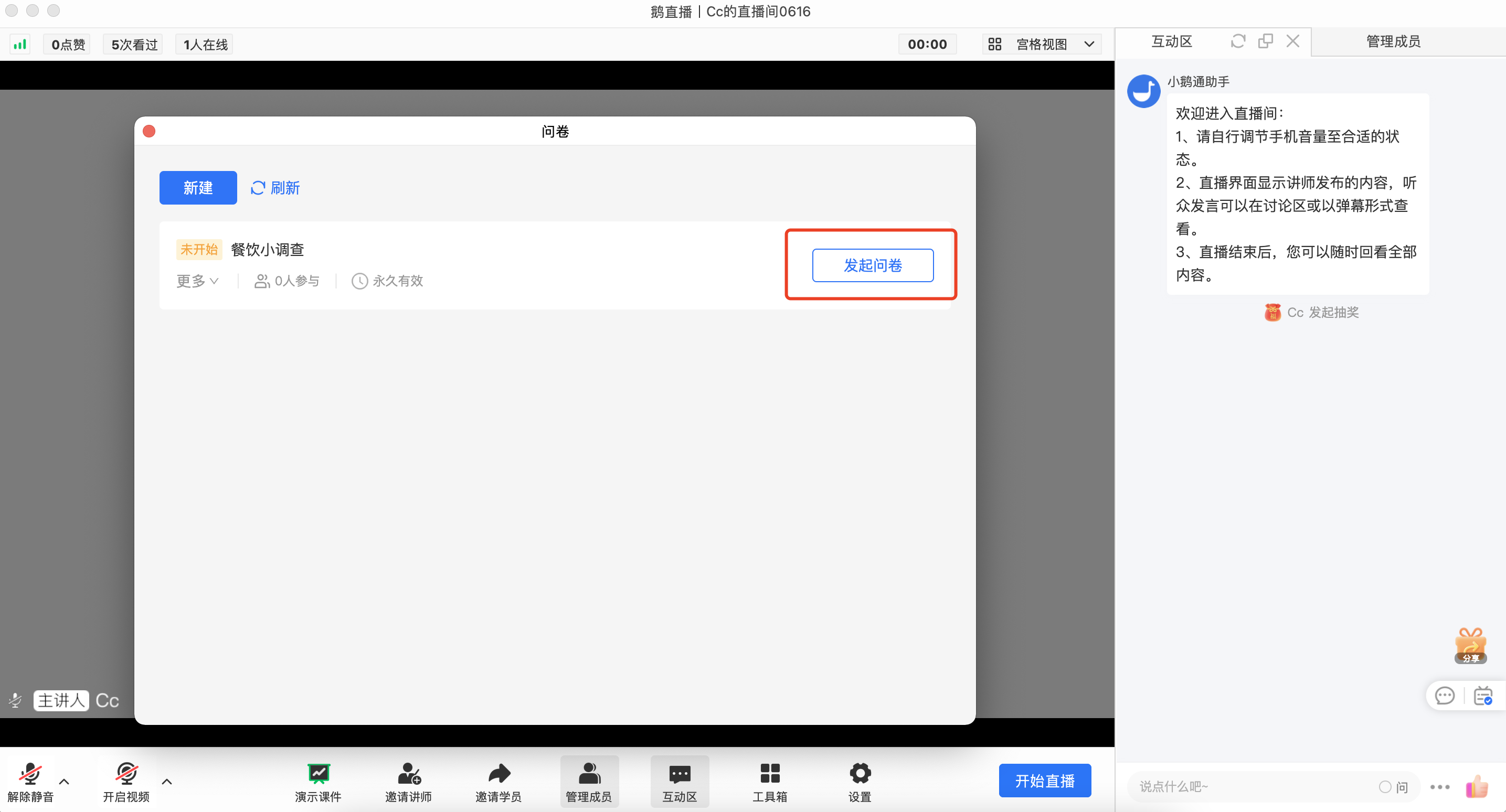Click the 欢迎进入直播间 welcome message
Screen dimensions: 1506x812
[1298, 194]
